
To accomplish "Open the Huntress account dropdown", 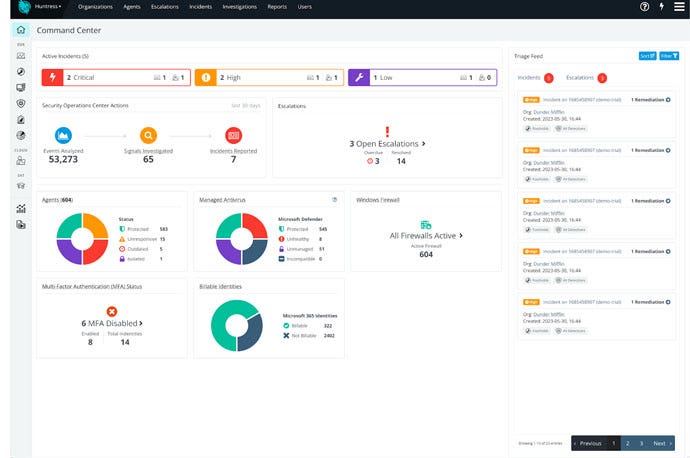I will [47, 7].
